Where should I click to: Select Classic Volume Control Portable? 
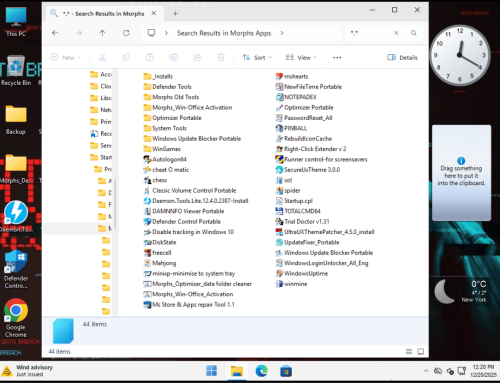[x=190, y=190]
